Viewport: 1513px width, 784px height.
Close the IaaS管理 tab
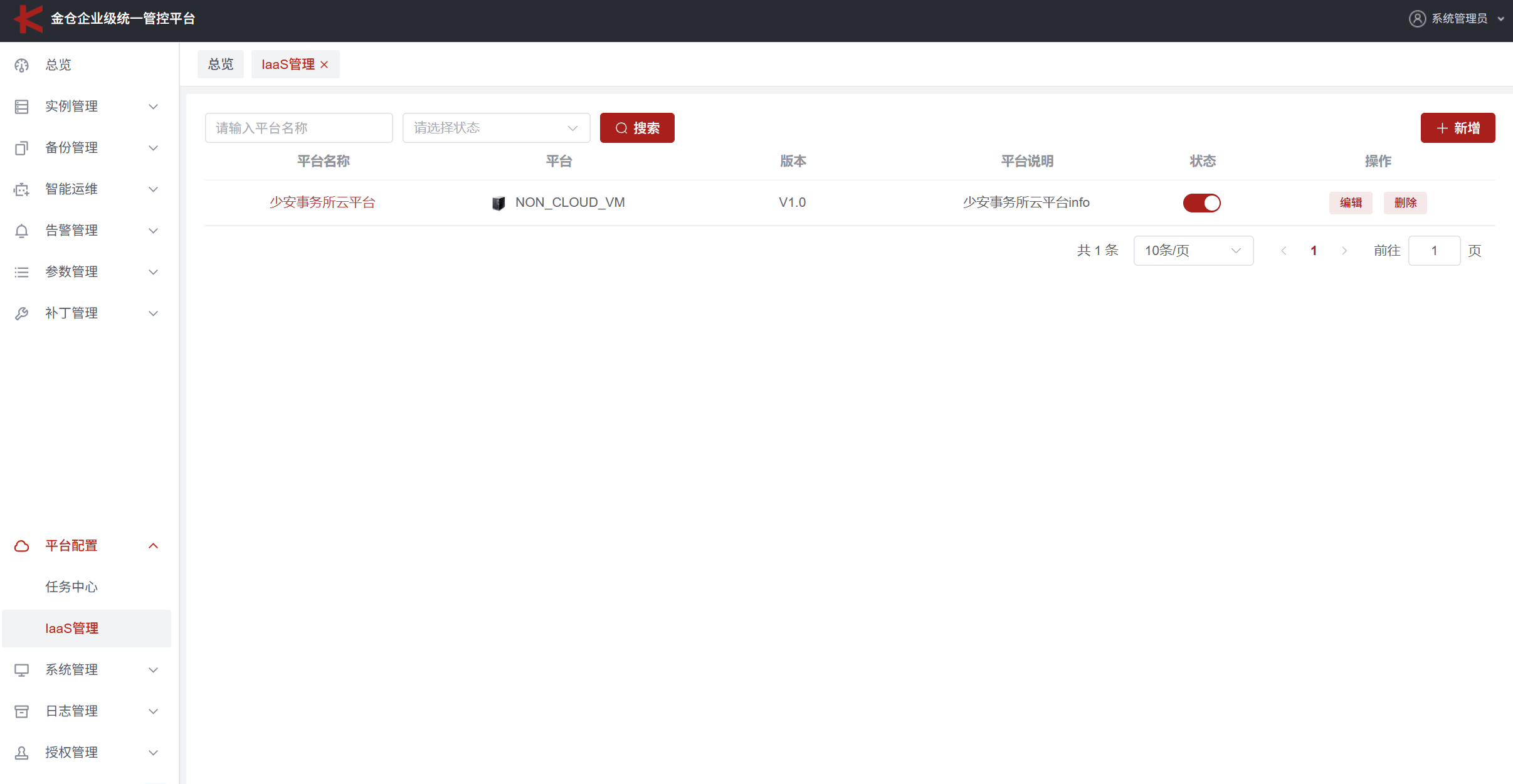point(324,65)
